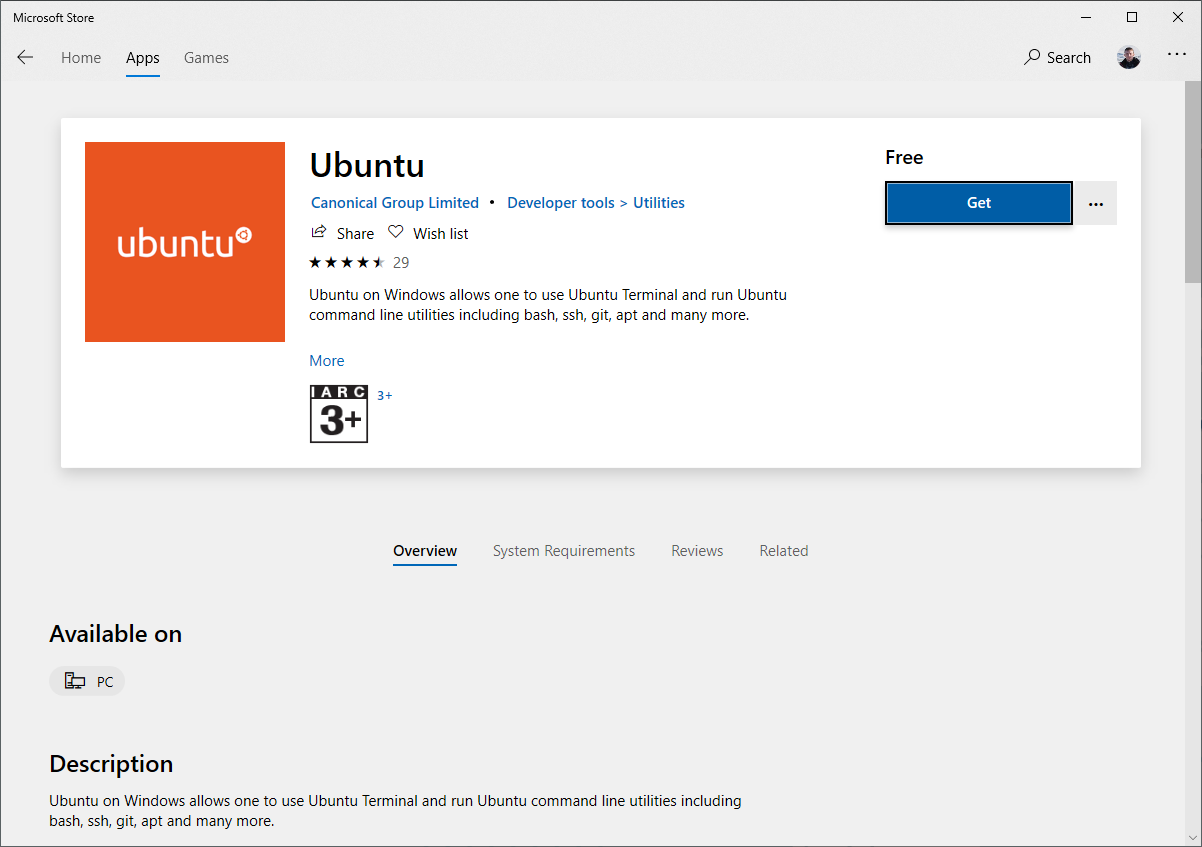Click the Get button
Screen dimensions: 1202x847
click(979, 203)
